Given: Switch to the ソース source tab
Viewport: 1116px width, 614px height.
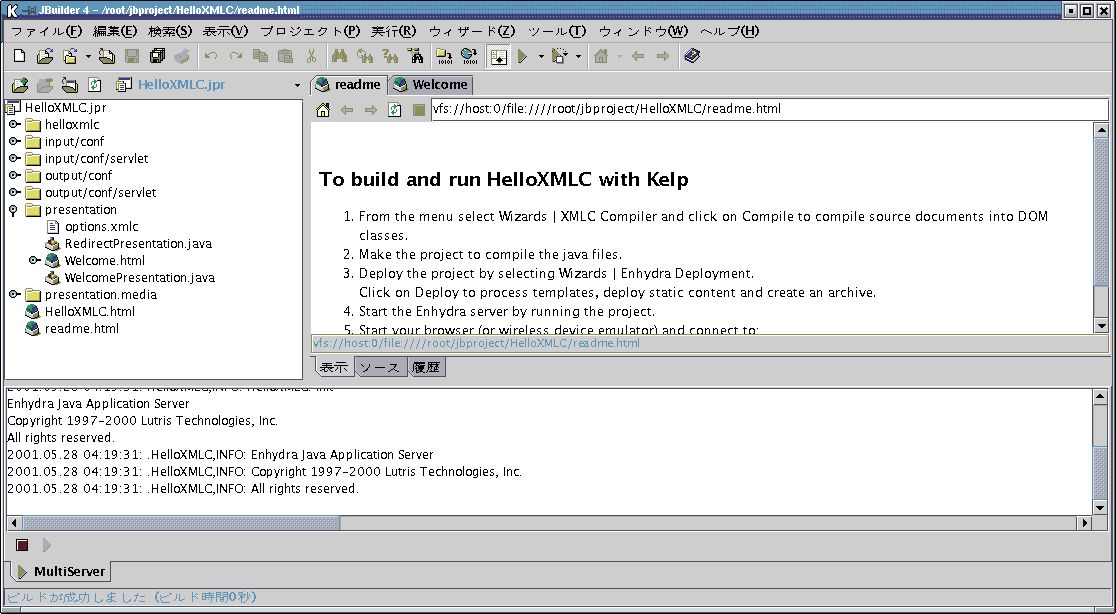Looking at the screenshot, I should coord(380,368).
